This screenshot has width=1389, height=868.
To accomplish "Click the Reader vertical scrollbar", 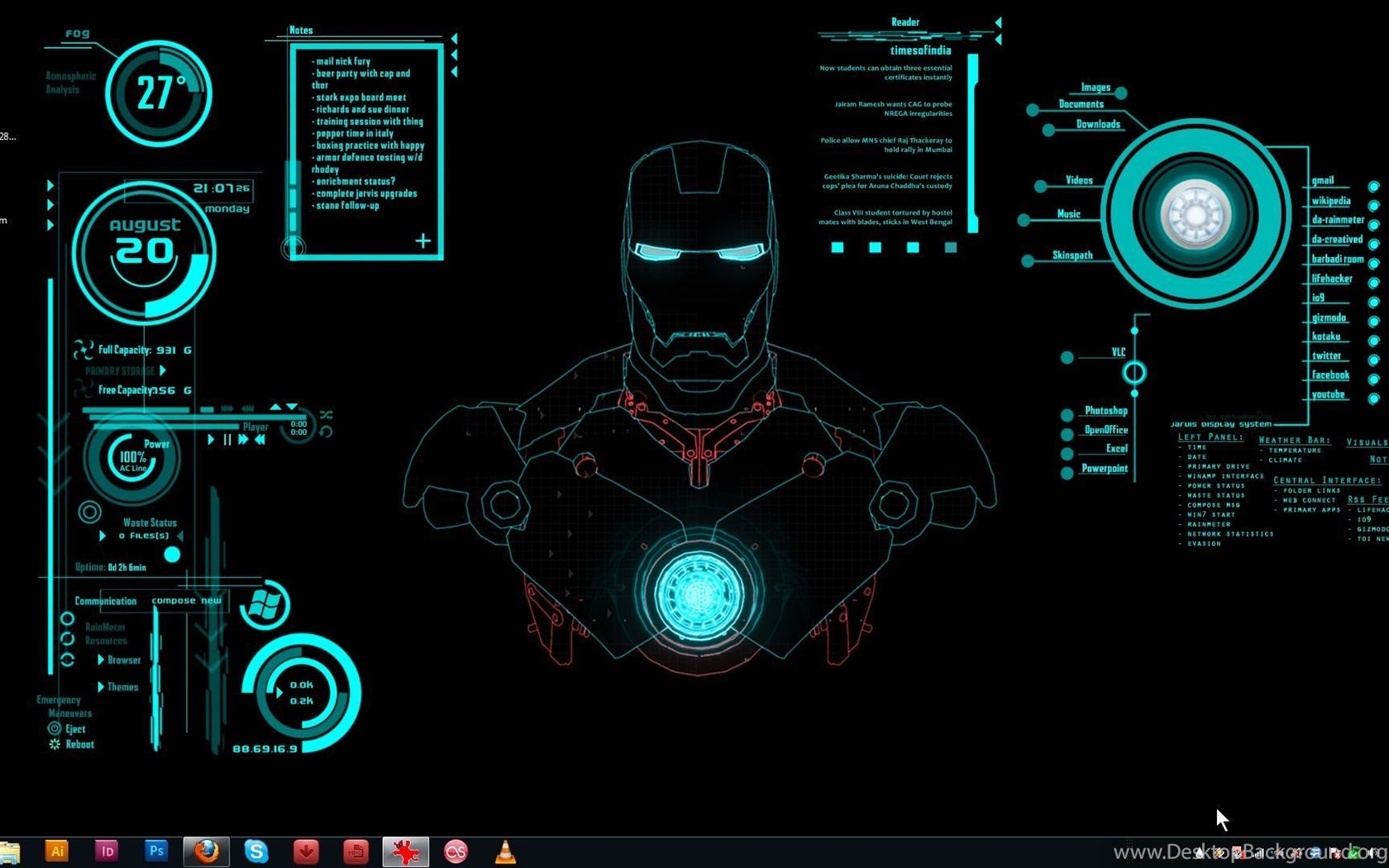I will point(973,143).
